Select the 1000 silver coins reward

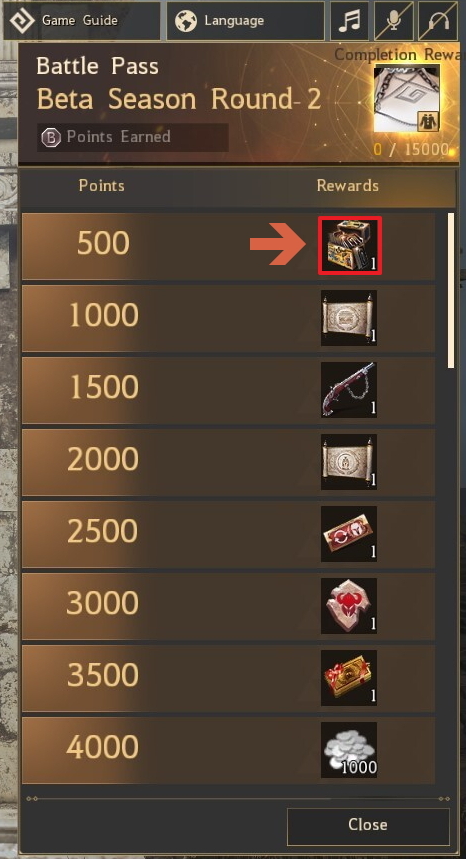(349, 750)
